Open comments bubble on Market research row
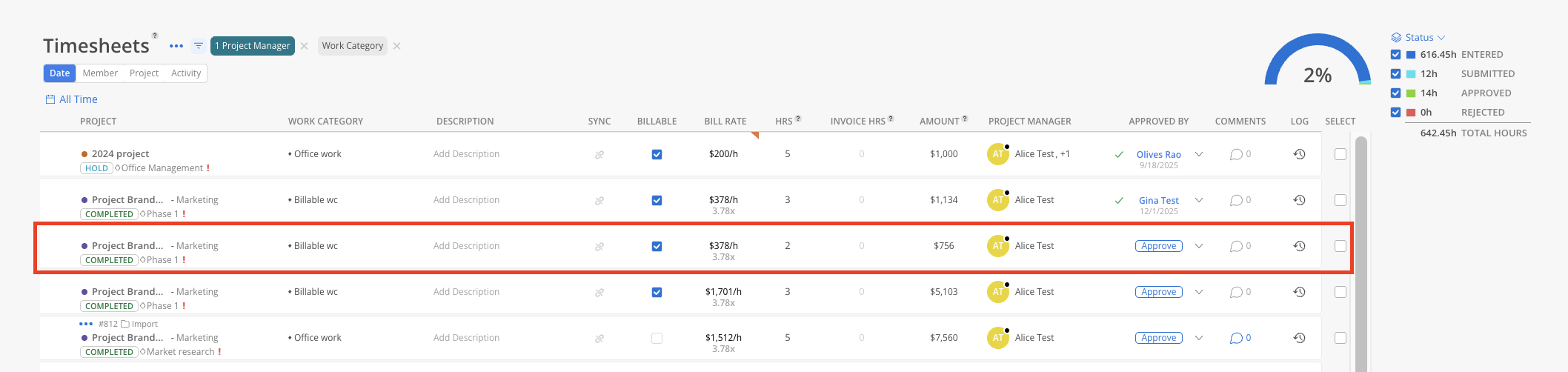 click(1236, 338)
